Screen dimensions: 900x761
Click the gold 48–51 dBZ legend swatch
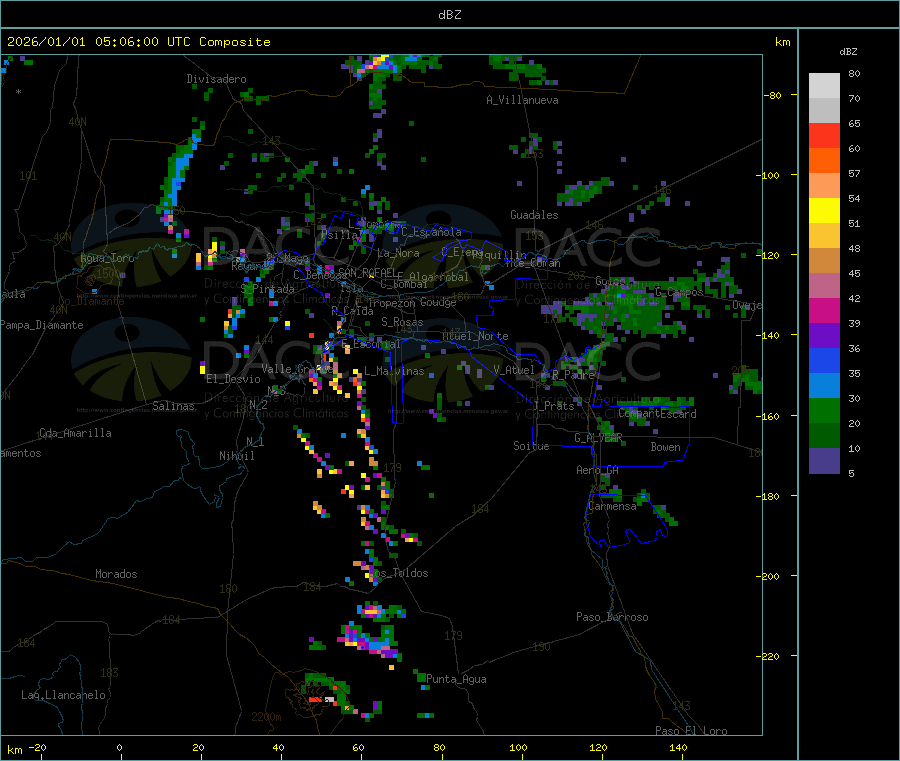[x=824, y=236]
